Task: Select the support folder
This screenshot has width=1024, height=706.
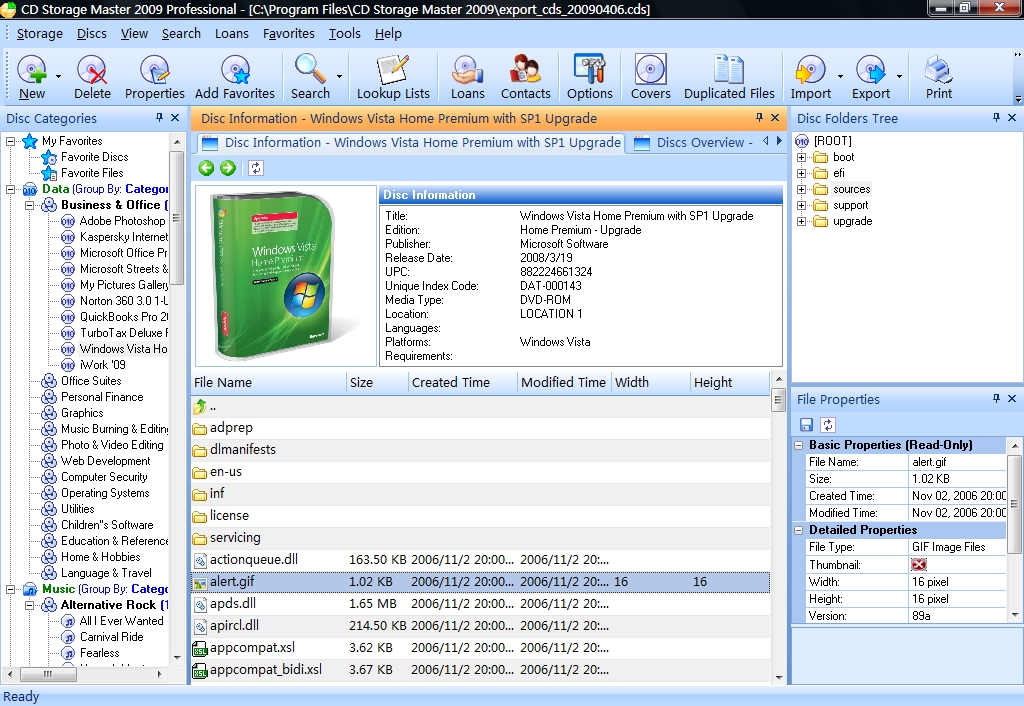Action: point(850,205)
